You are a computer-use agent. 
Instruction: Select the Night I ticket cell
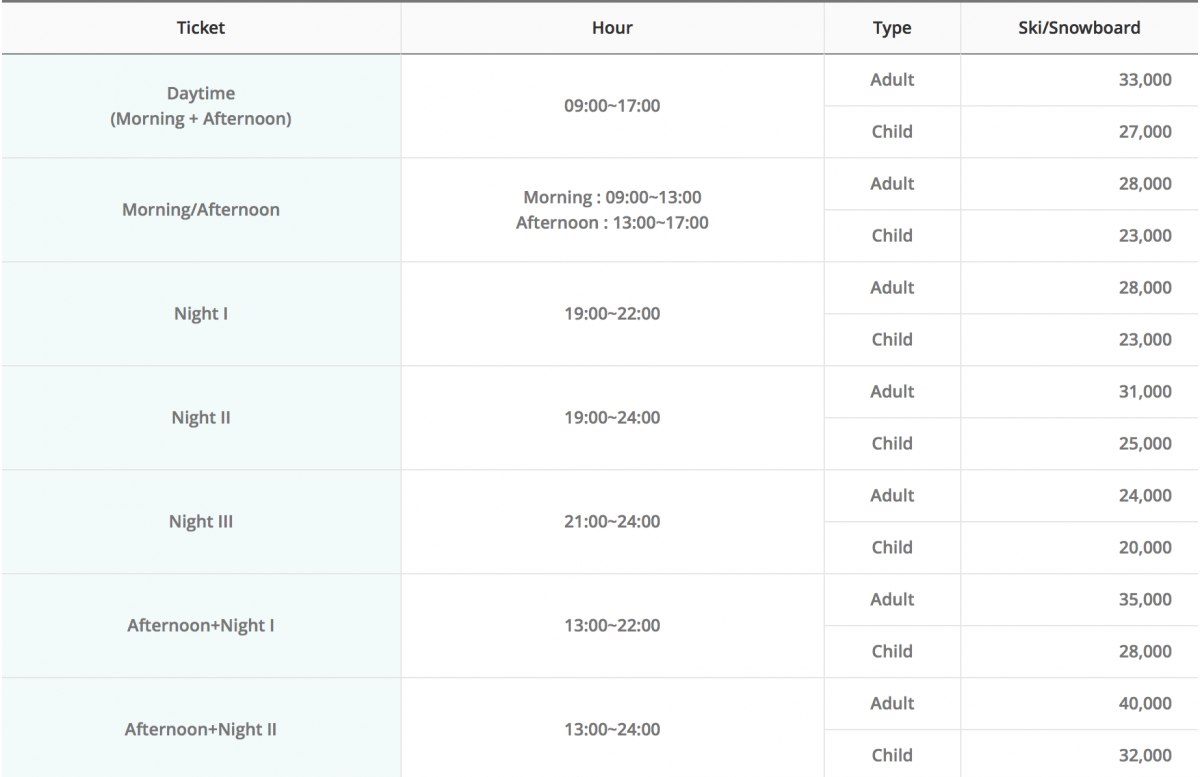pos(200,314)
